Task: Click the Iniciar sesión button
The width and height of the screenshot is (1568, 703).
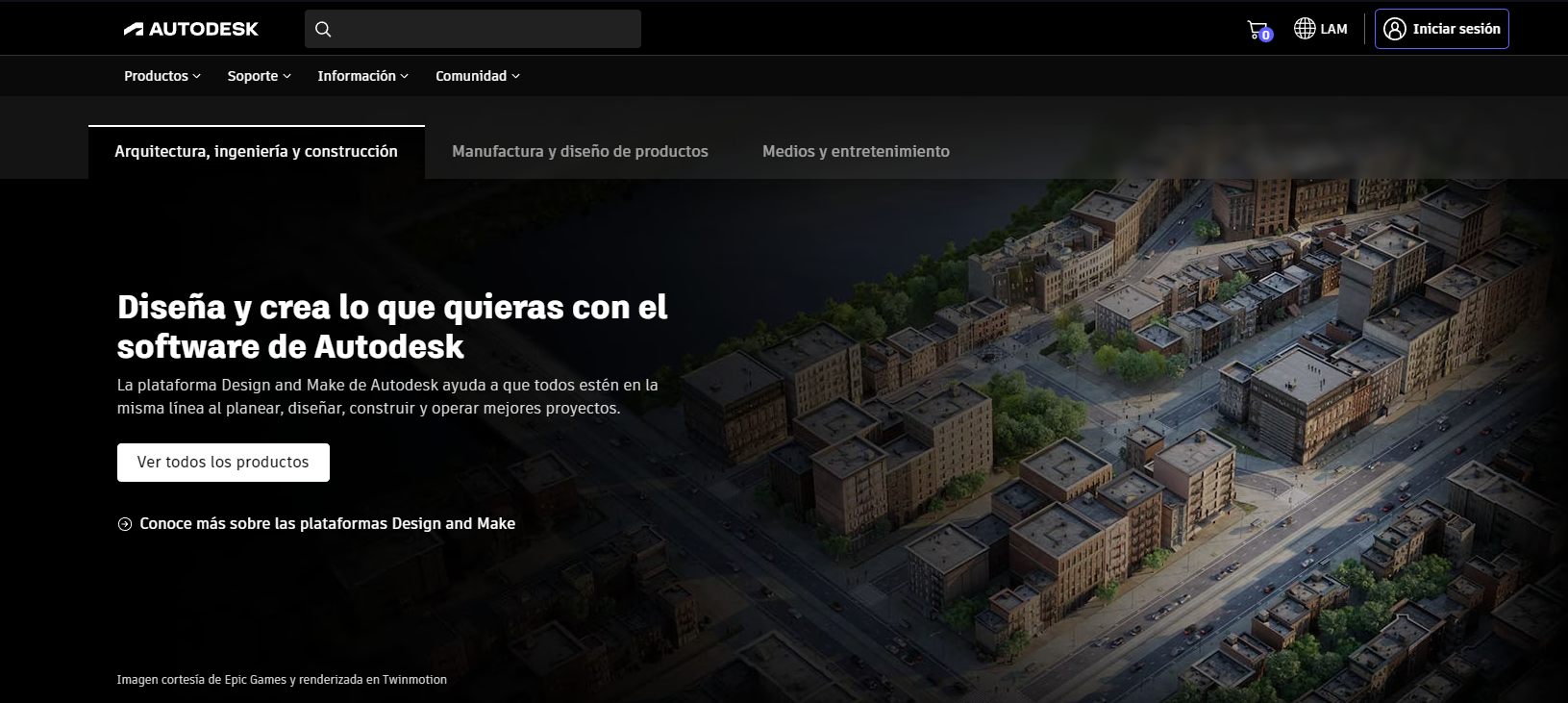Action: tap(1442, 29)
